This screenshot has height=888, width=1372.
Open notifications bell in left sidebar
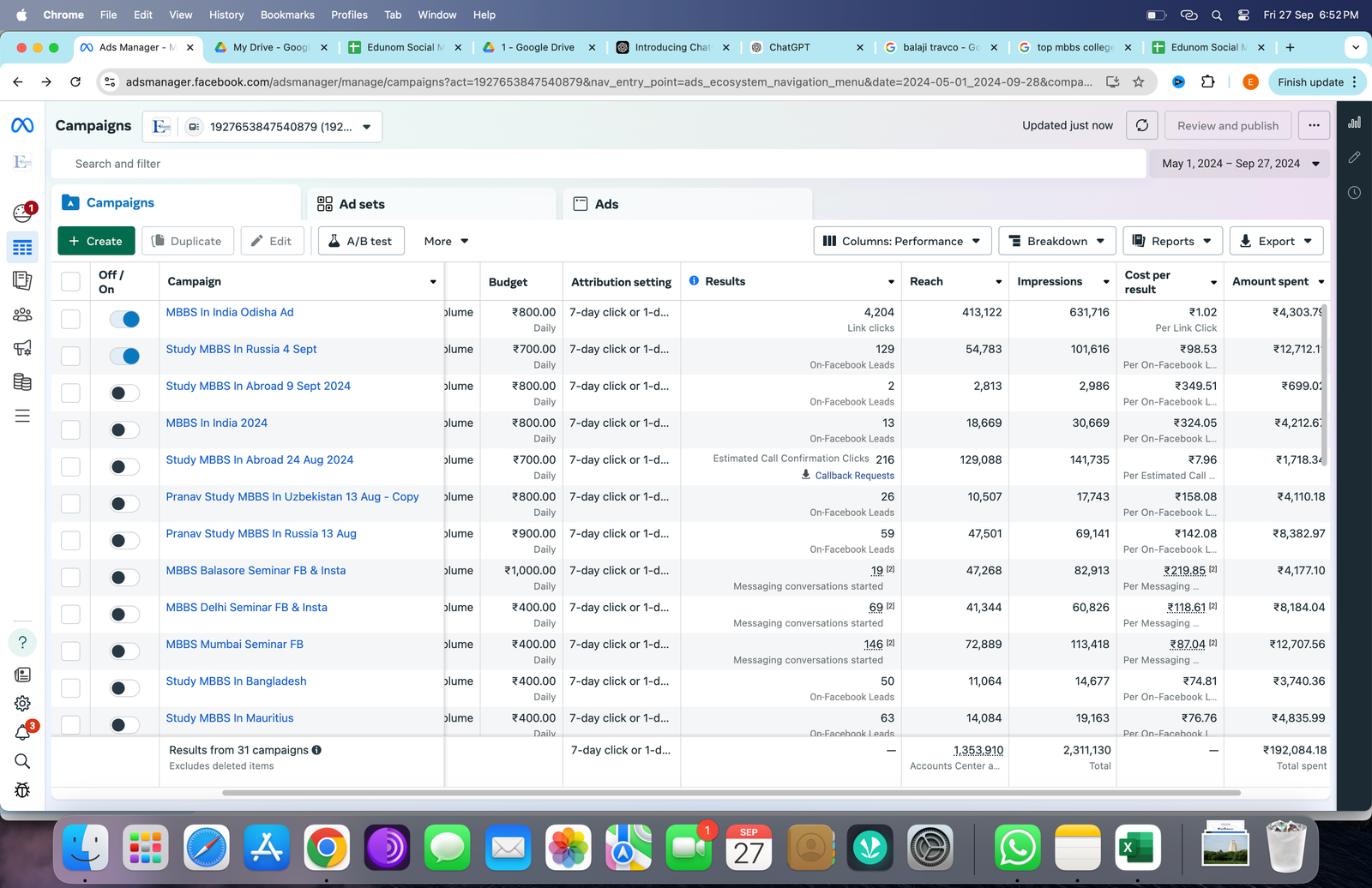[22, 733]
